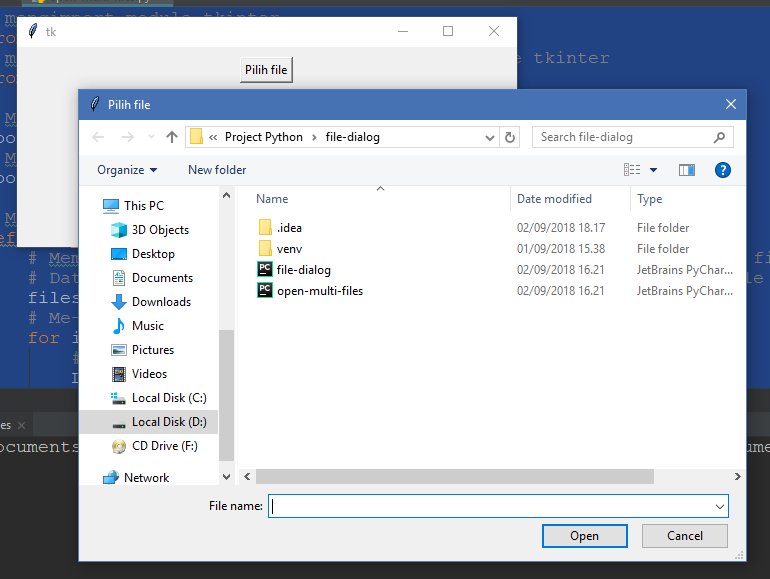770x579 pixels.
Task: Click file-dialog segment in address path
Action: coord(353,137)
